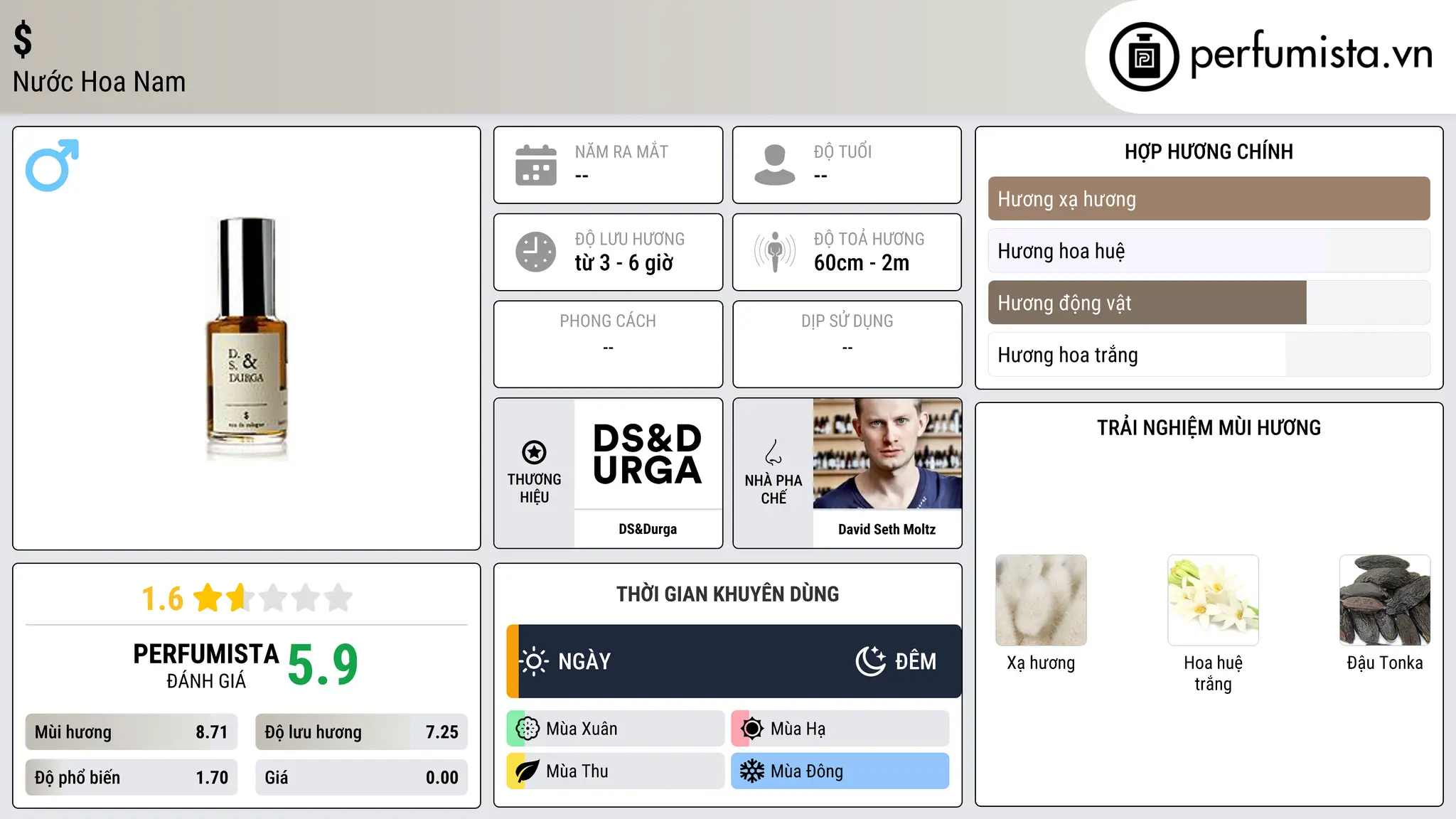Click the TRẢI NGHIỆM MÙI HƯƠNG heading

point(1209,427)
